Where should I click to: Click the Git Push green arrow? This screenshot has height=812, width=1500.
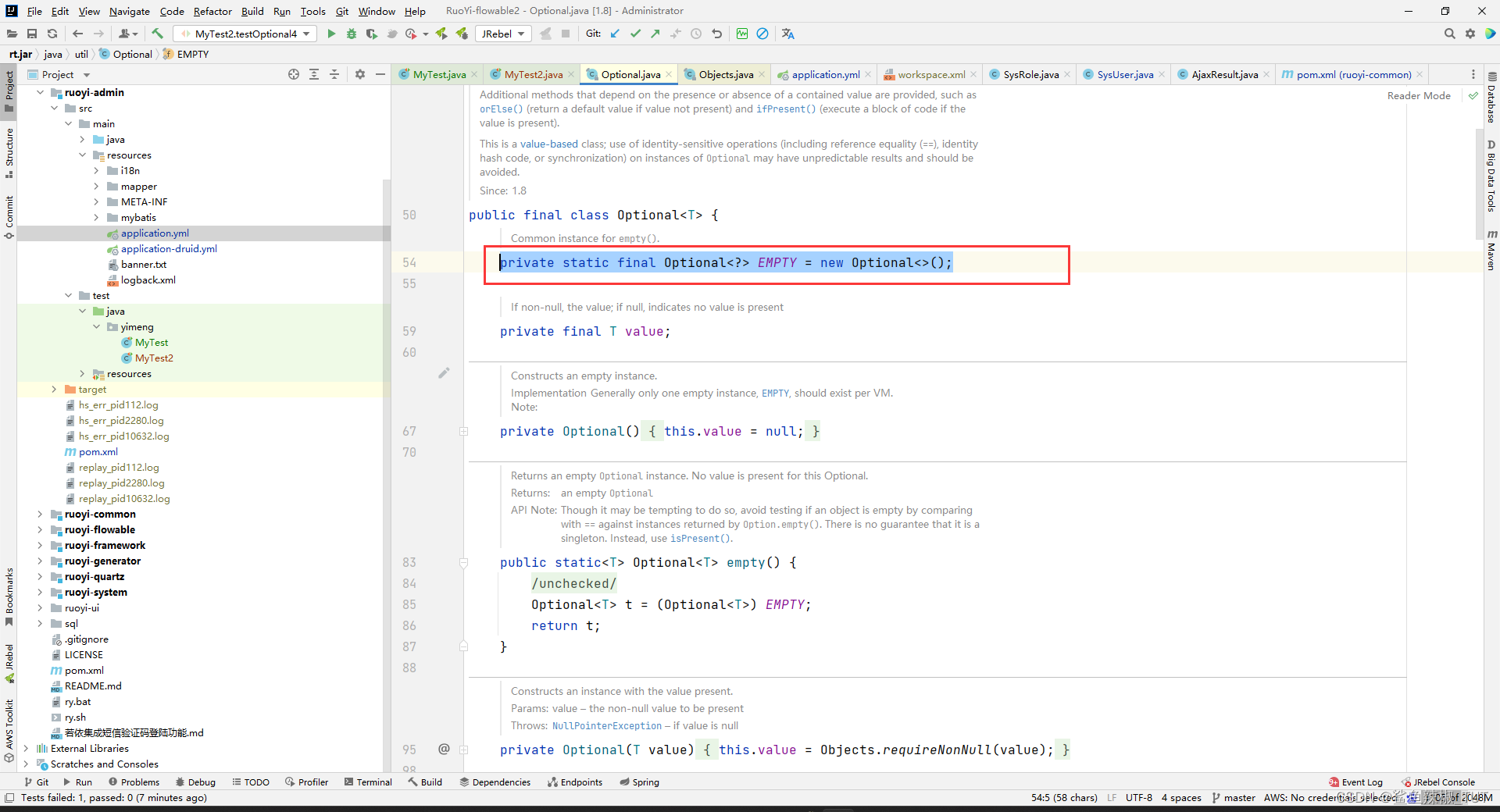655,34
